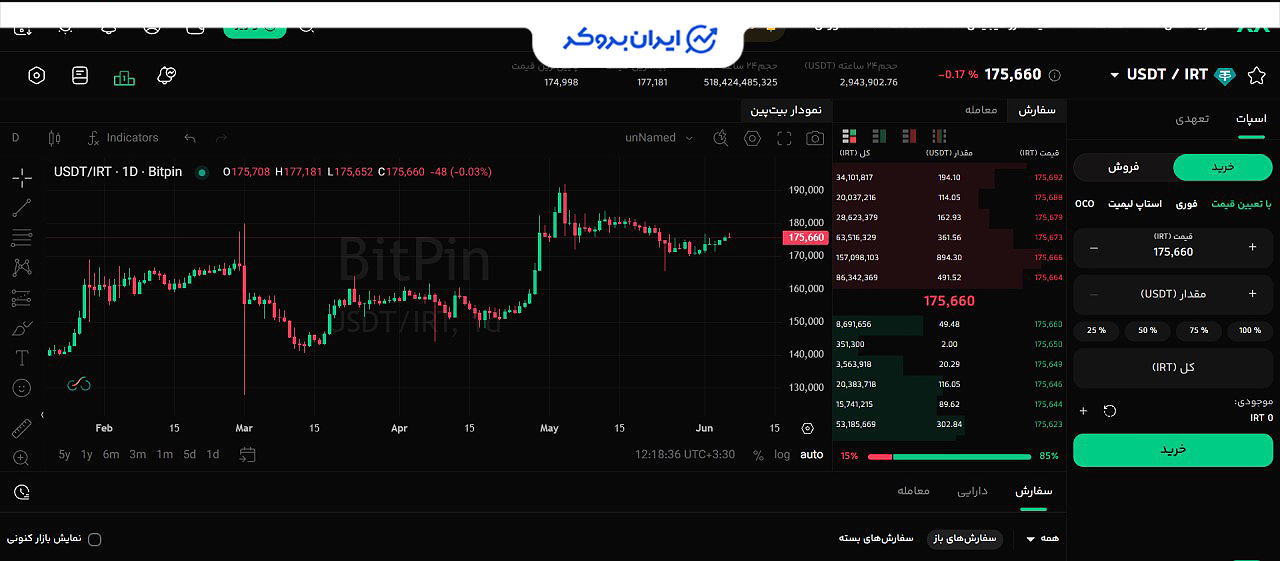Increase price with plus stepper in قیمت field
This screenshot has width=1280, height=561.
point(1252,247)
